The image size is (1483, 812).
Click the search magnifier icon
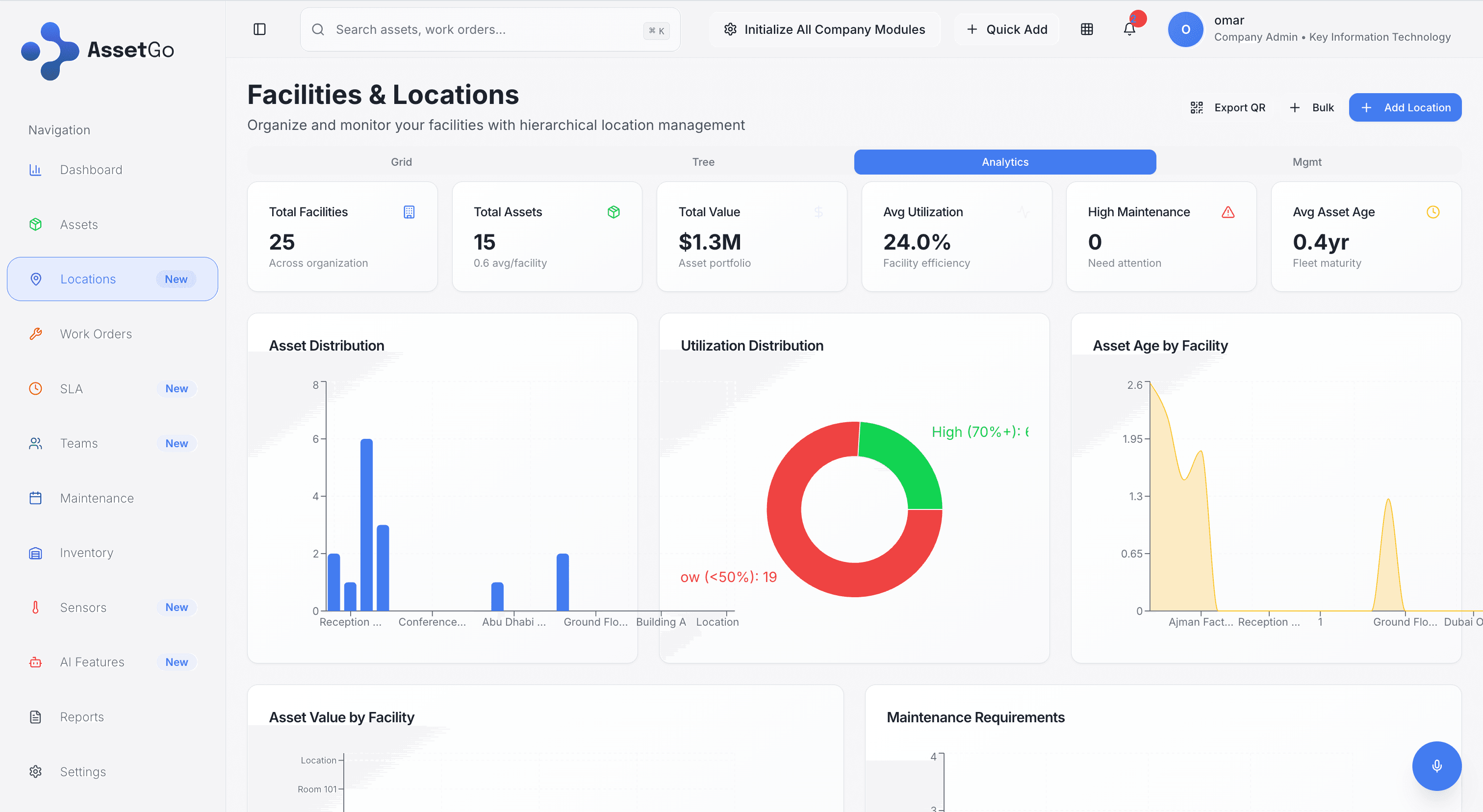318,29
